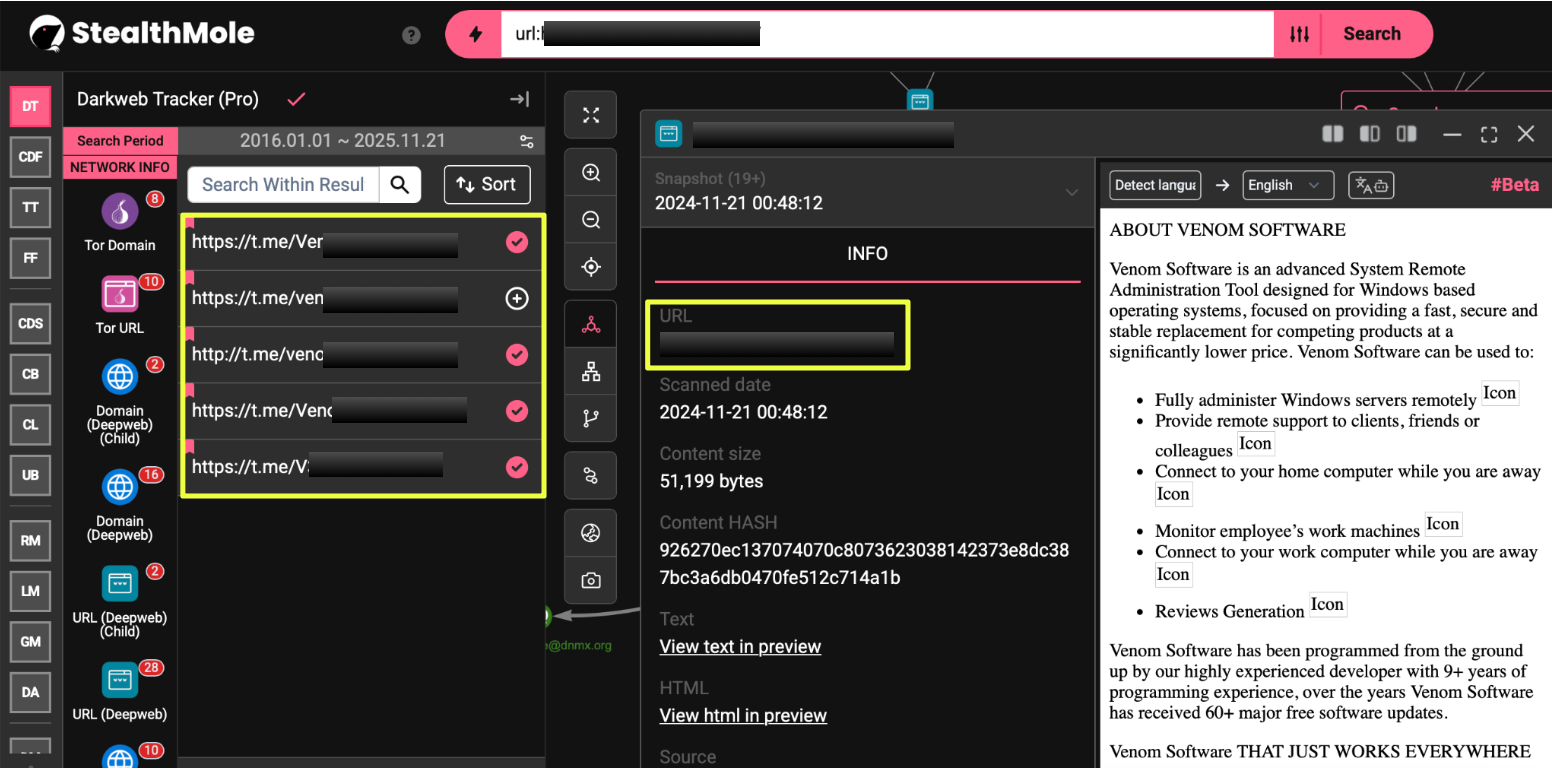Click the translate icon in preview panel

pos(1371,185)
